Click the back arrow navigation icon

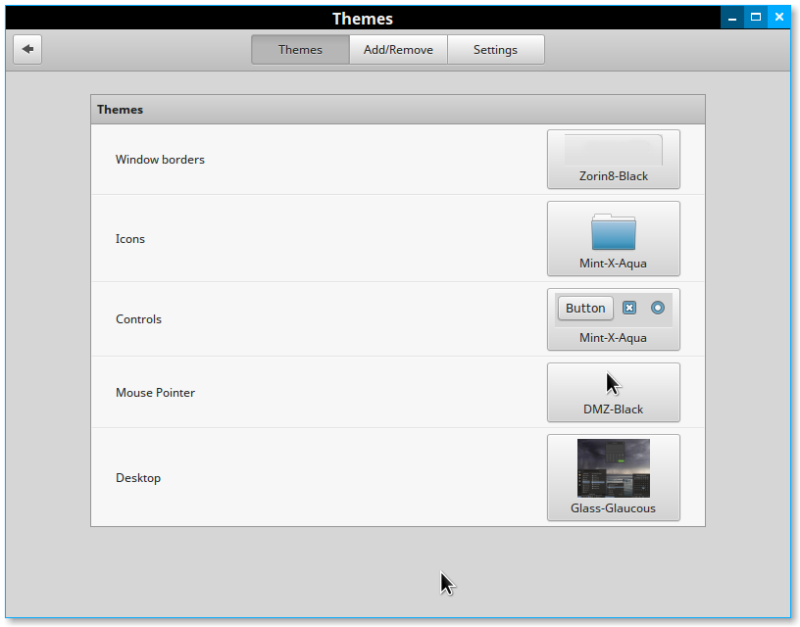pos(27,49)
